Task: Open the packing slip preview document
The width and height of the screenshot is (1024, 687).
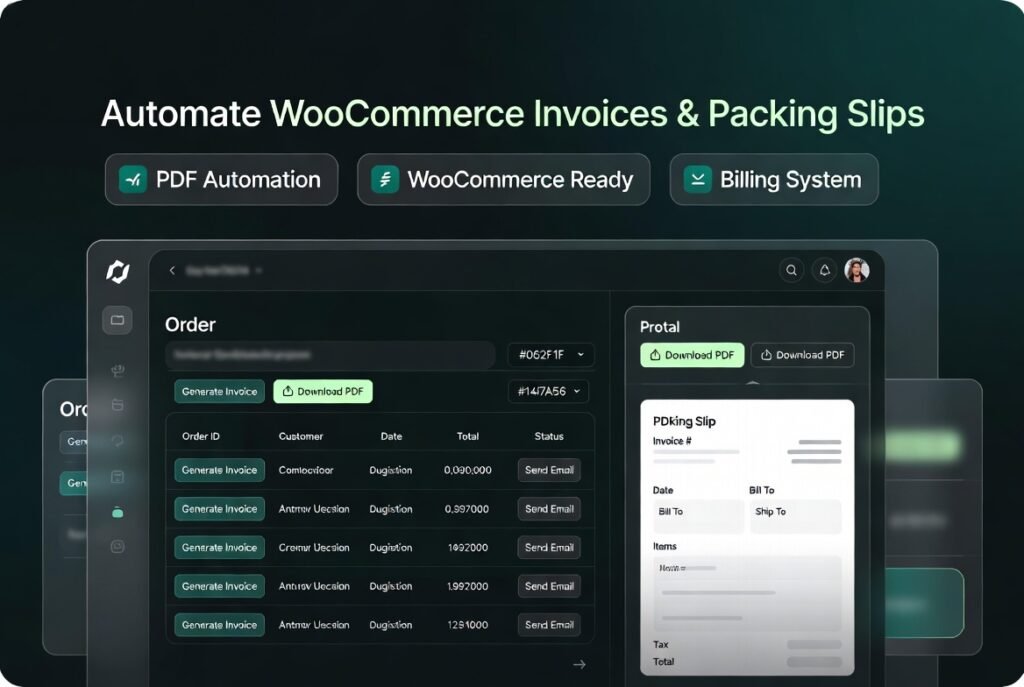Action: [x=747, y=537]
